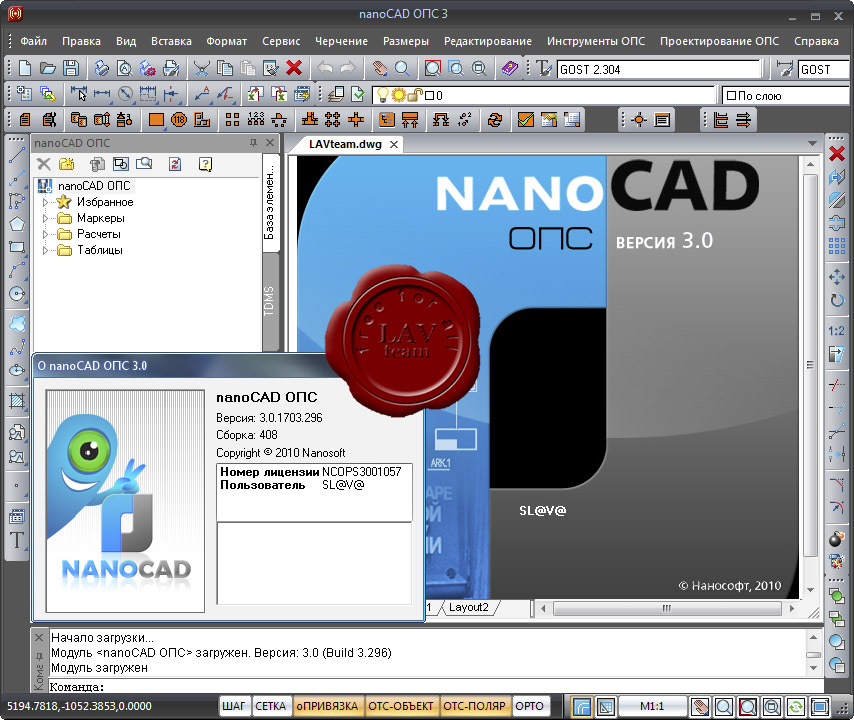Click the padlock layer lock icon
The width and height of the screenshot is (854, 720).
pyautogui.click(x=416, y=95)
